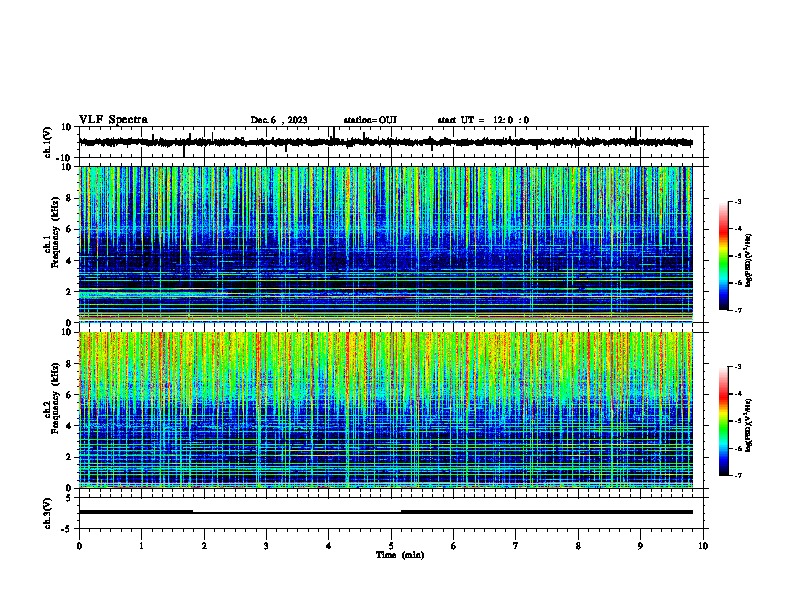Image resolution: width=792 pixels, height=612 pixels.
Task: Click the ch.1 spectrogram color bar
Action: 724,256
